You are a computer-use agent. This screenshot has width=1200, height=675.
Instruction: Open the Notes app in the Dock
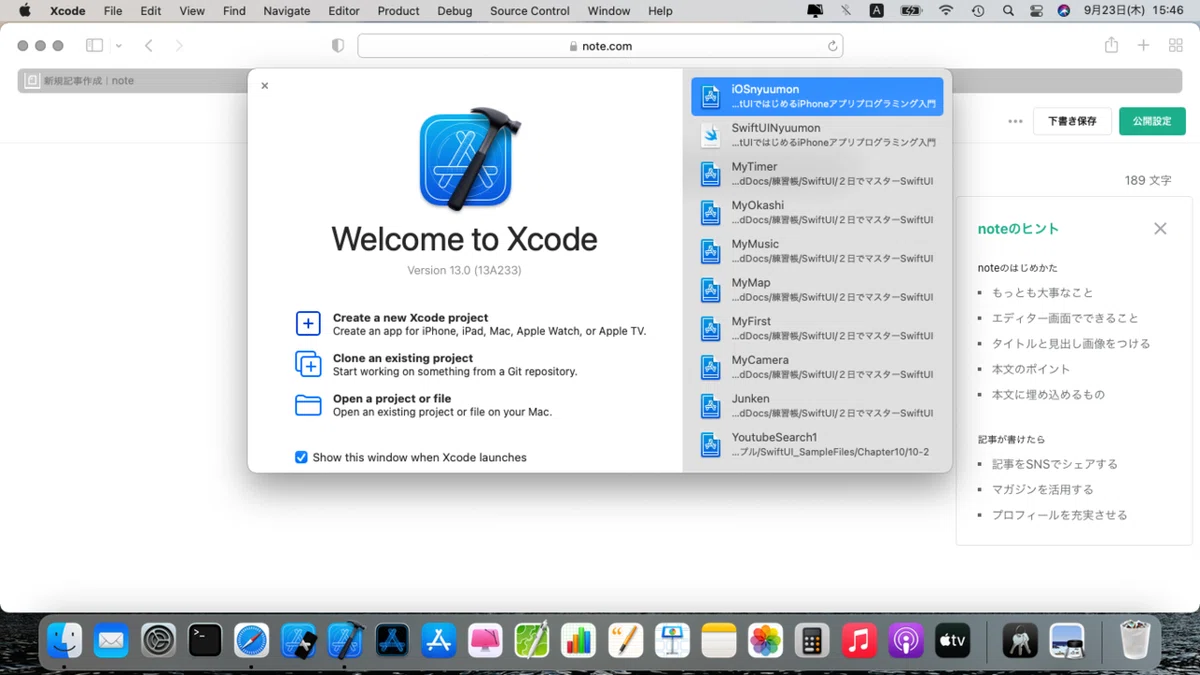(x=719, y=640)
